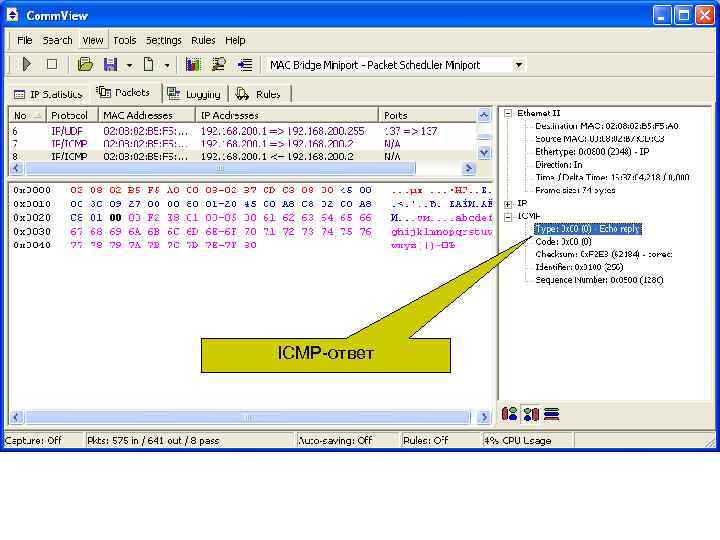Click the first decoder layout icon
This screenshot has width=720, height=540.
click(x=509, y=414)
